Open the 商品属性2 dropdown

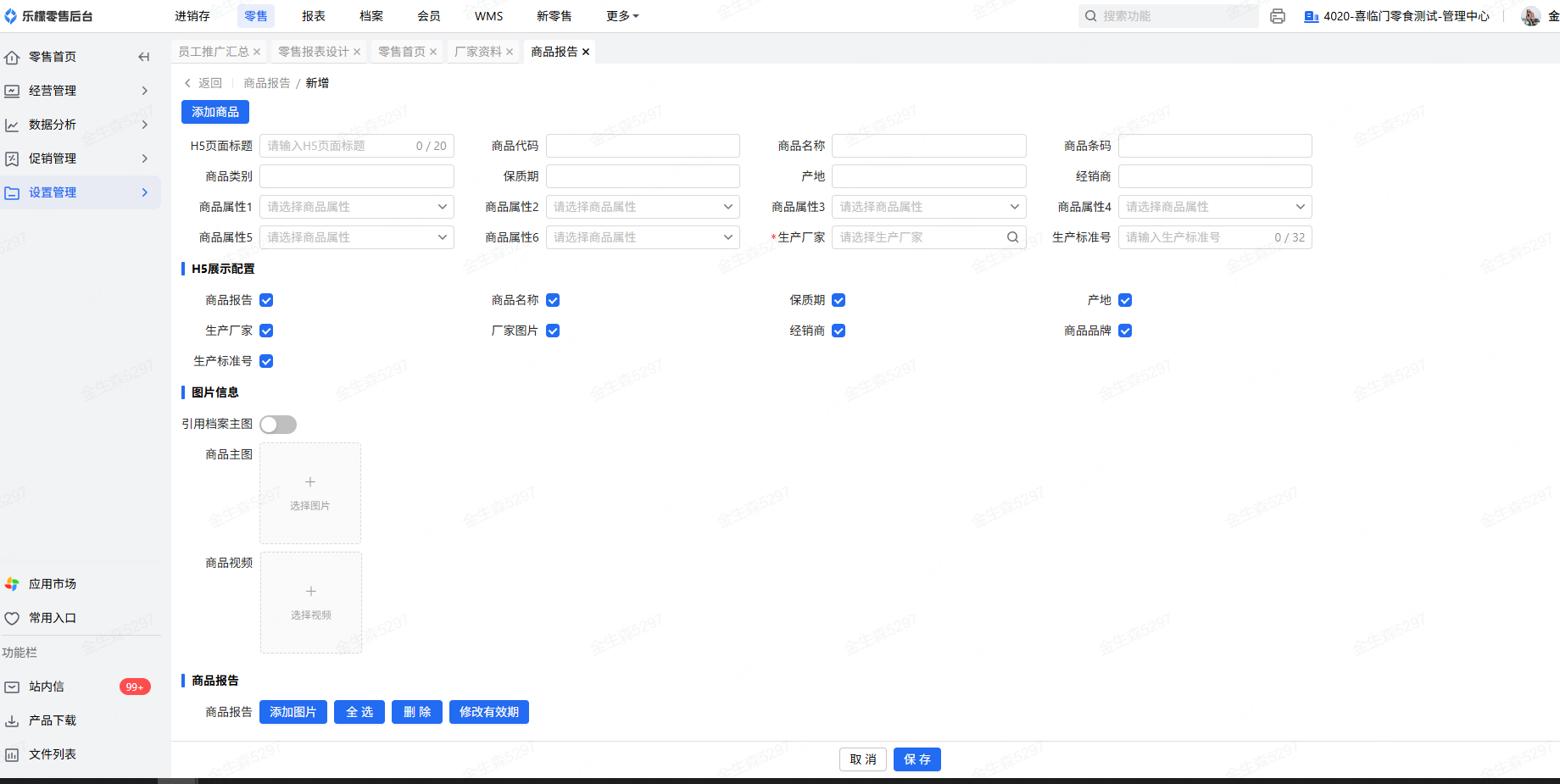[x=643, y=207]
